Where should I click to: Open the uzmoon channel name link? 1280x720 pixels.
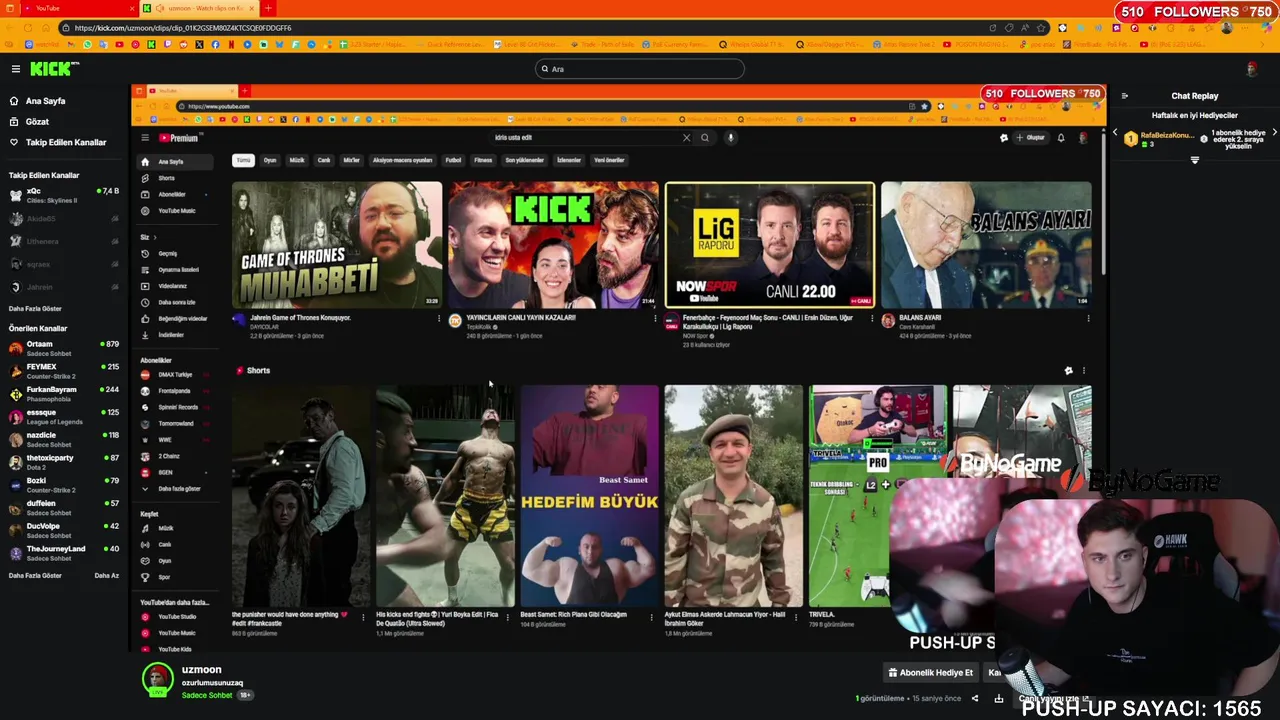[202, 669]
